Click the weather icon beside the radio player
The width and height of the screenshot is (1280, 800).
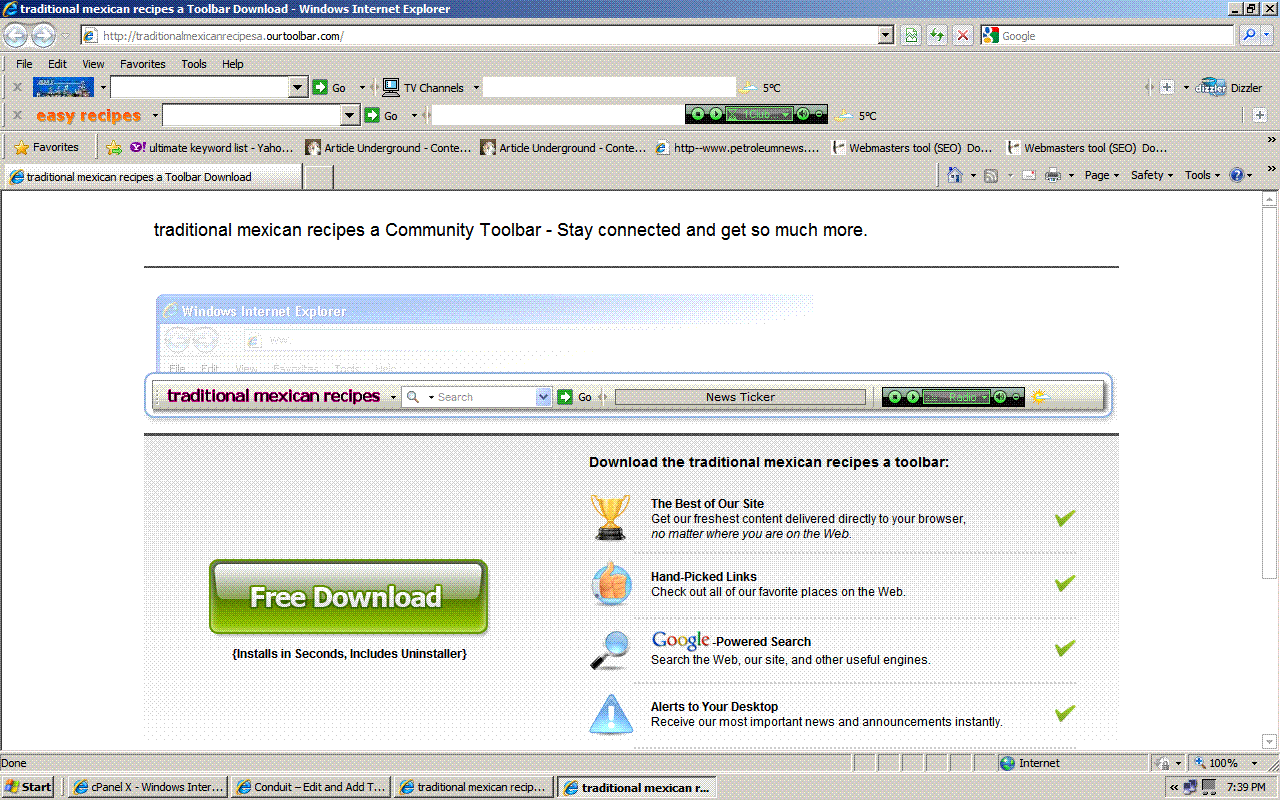(x=845, y=116)
